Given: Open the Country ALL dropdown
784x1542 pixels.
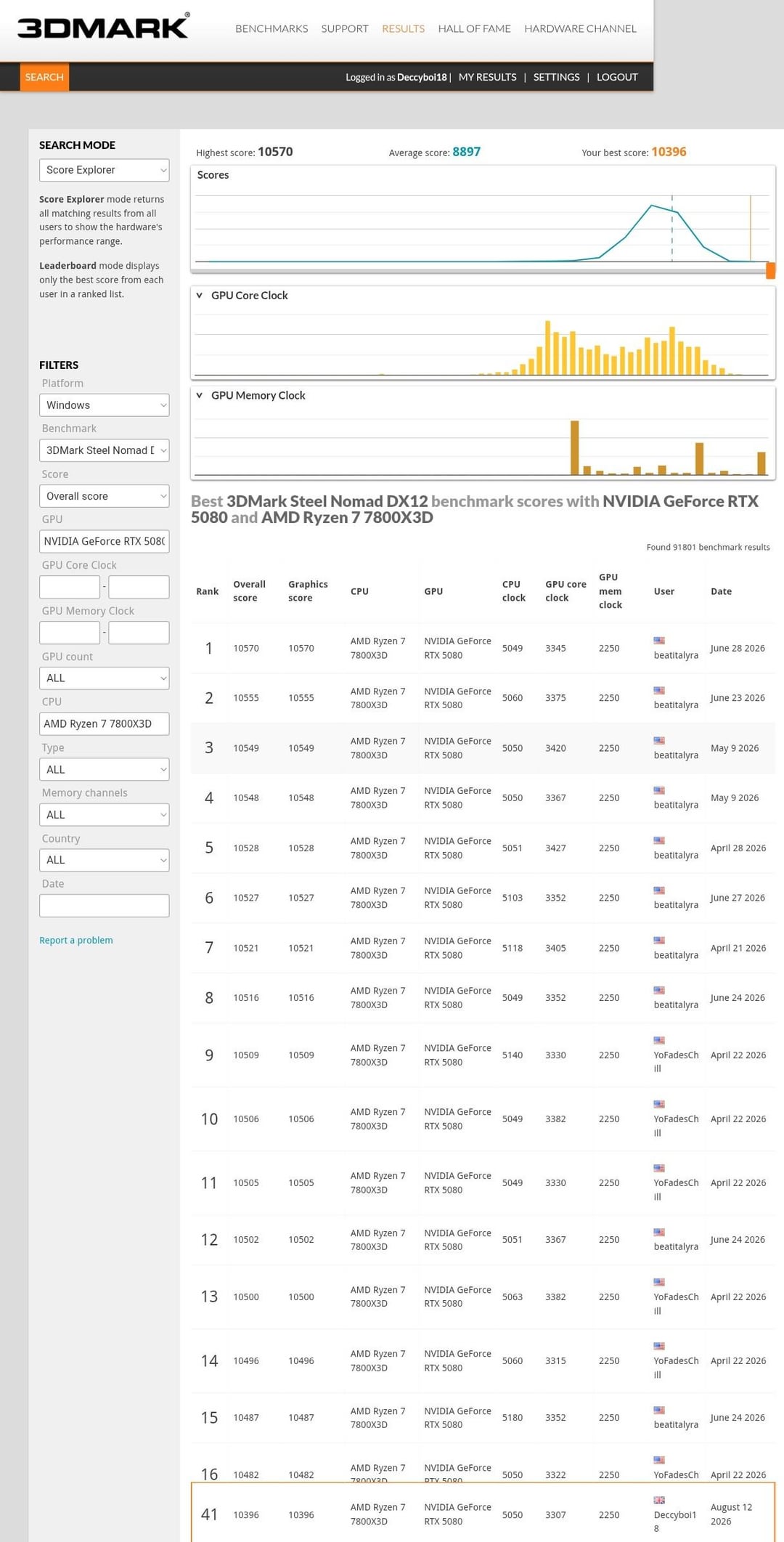Looking at the screenshot, I should (x=104, y=860).
